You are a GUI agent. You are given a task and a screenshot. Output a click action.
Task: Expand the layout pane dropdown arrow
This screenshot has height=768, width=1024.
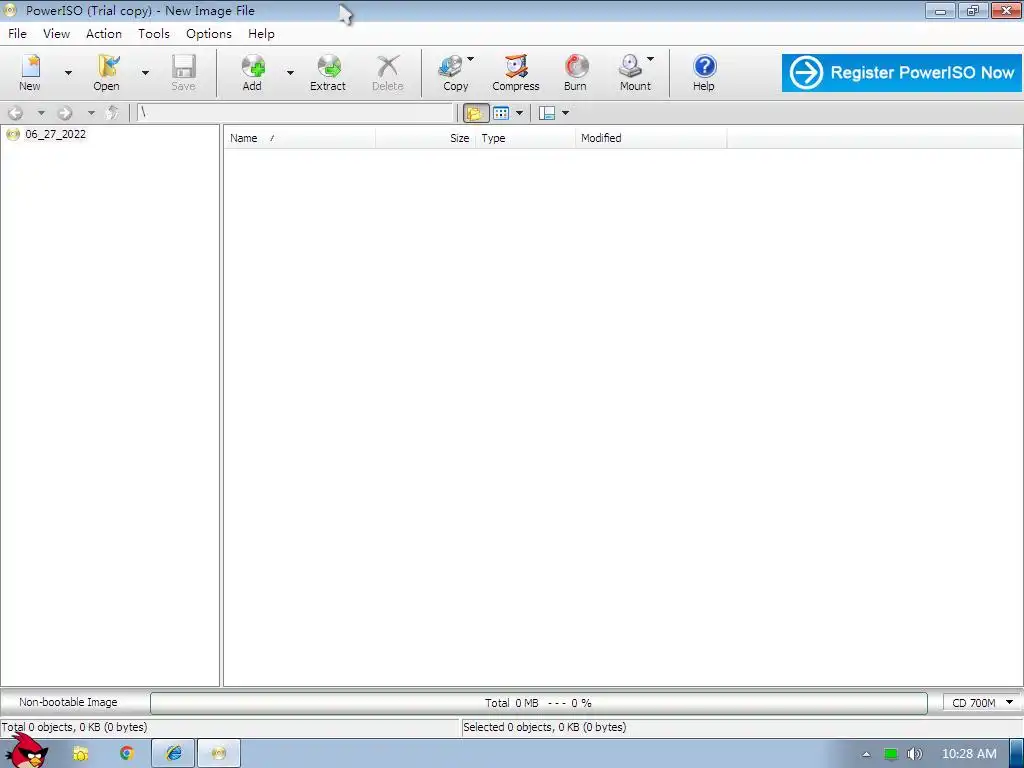pos(566,113)
